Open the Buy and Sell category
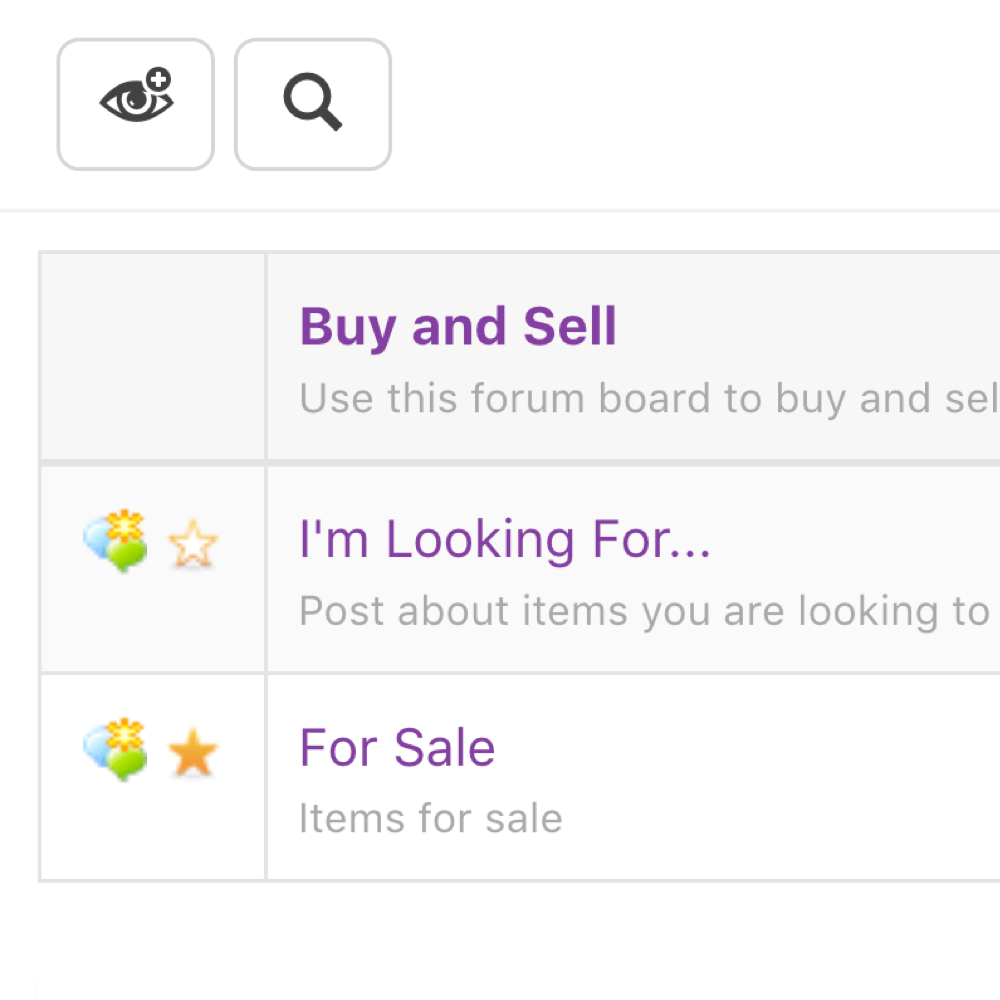 (458, 327)
